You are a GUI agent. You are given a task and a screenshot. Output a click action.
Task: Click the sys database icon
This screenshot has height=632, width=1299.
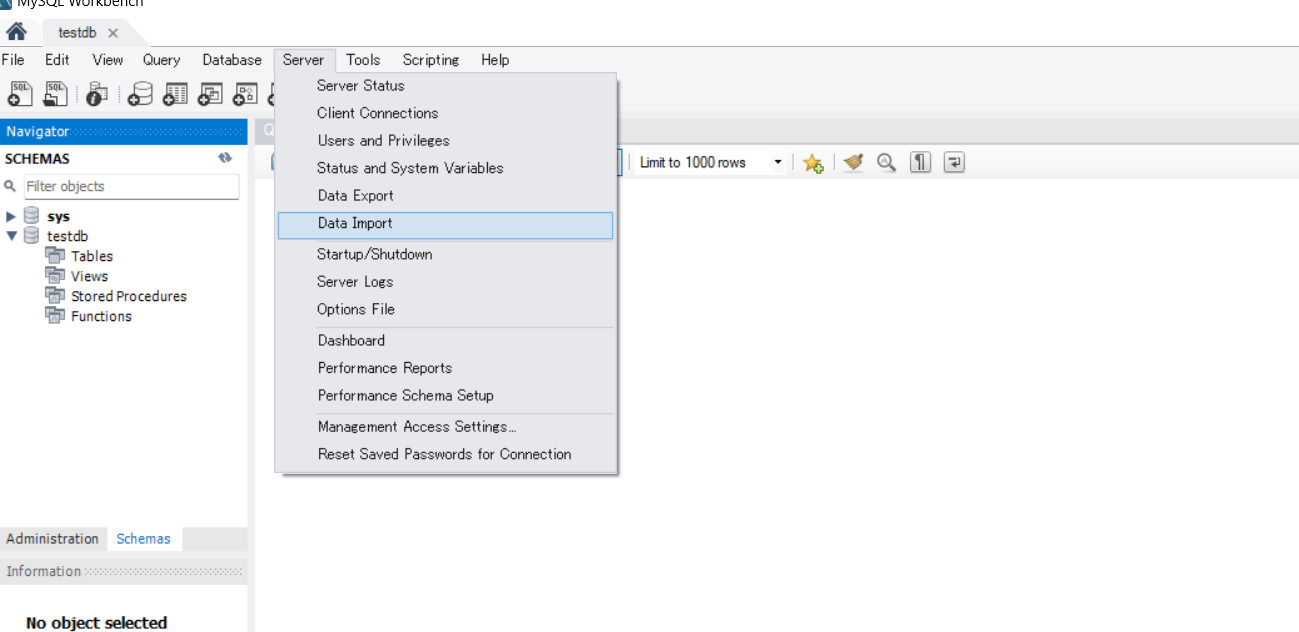click(32, 216)
